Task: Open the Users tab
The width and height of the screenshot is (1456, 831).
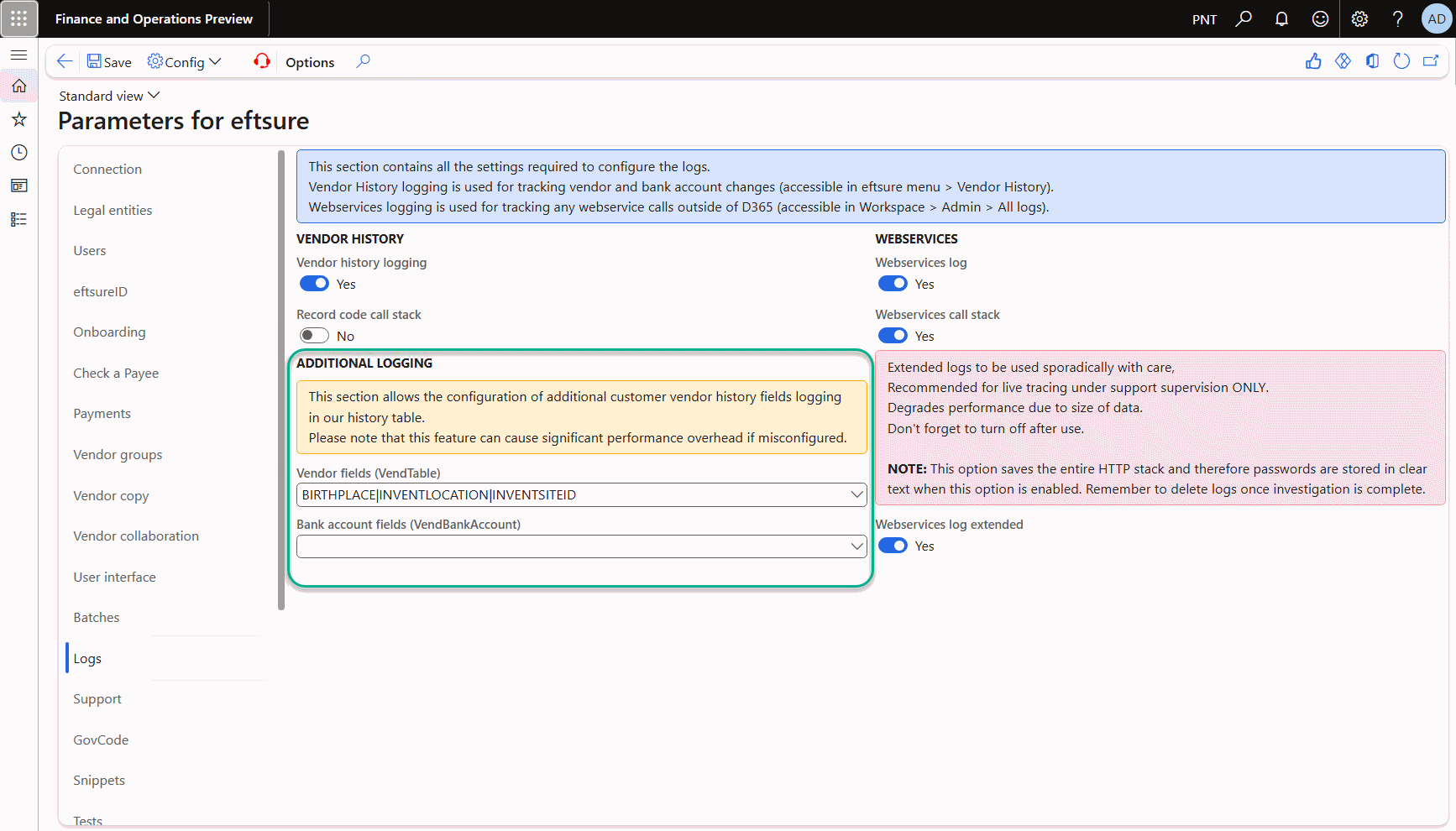Action: [90, 251]
